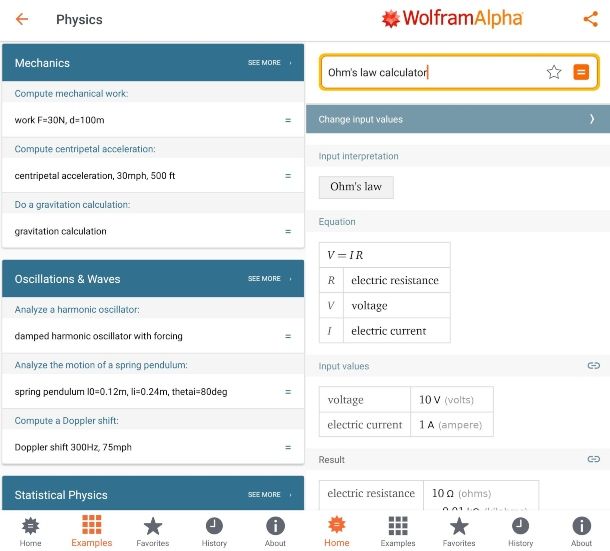Screen dimensions: 610x551
Task: Tap the Oscillations & Waves section title
Action: click(x=67, y=279)
